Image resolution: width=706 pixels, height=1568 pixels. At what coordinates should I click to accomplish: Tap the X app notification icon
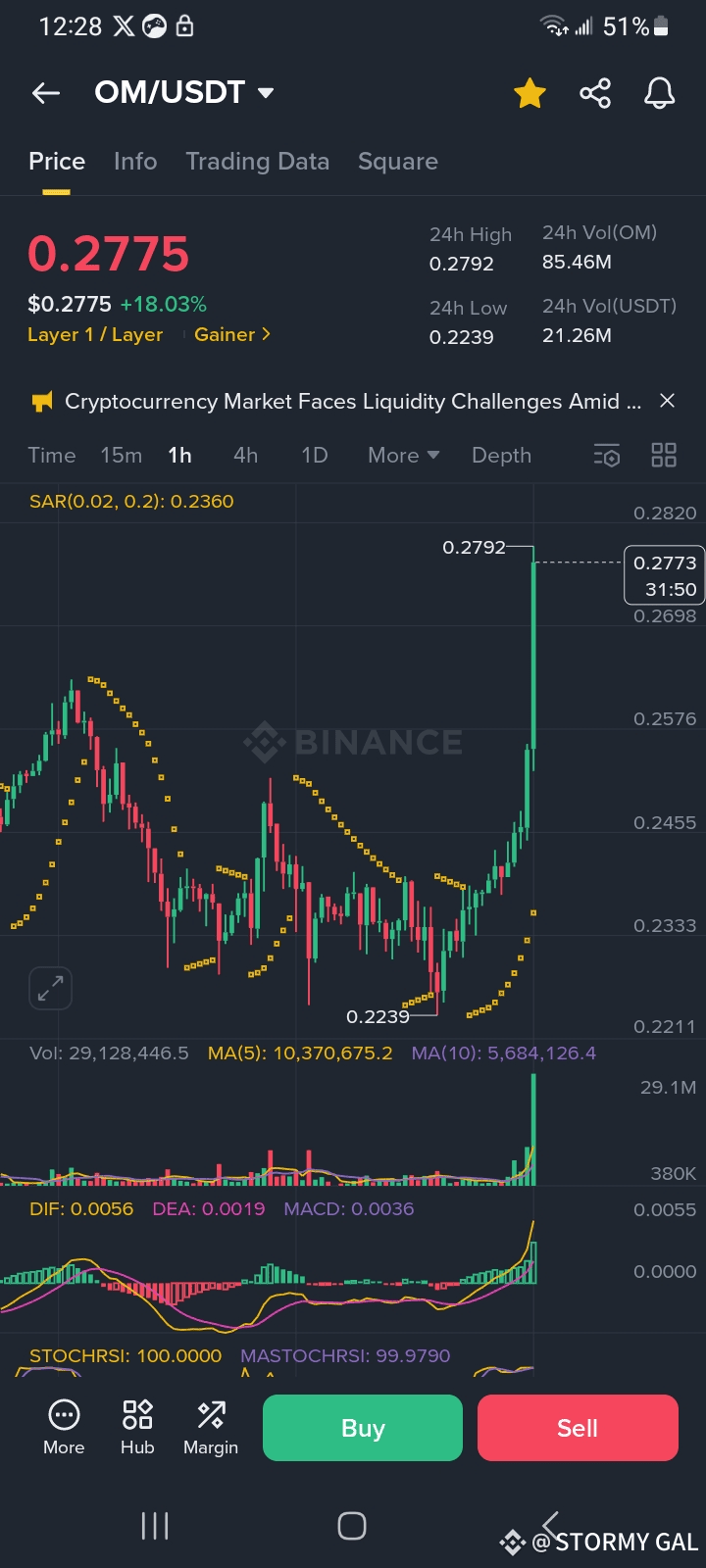tap(124, 26)
